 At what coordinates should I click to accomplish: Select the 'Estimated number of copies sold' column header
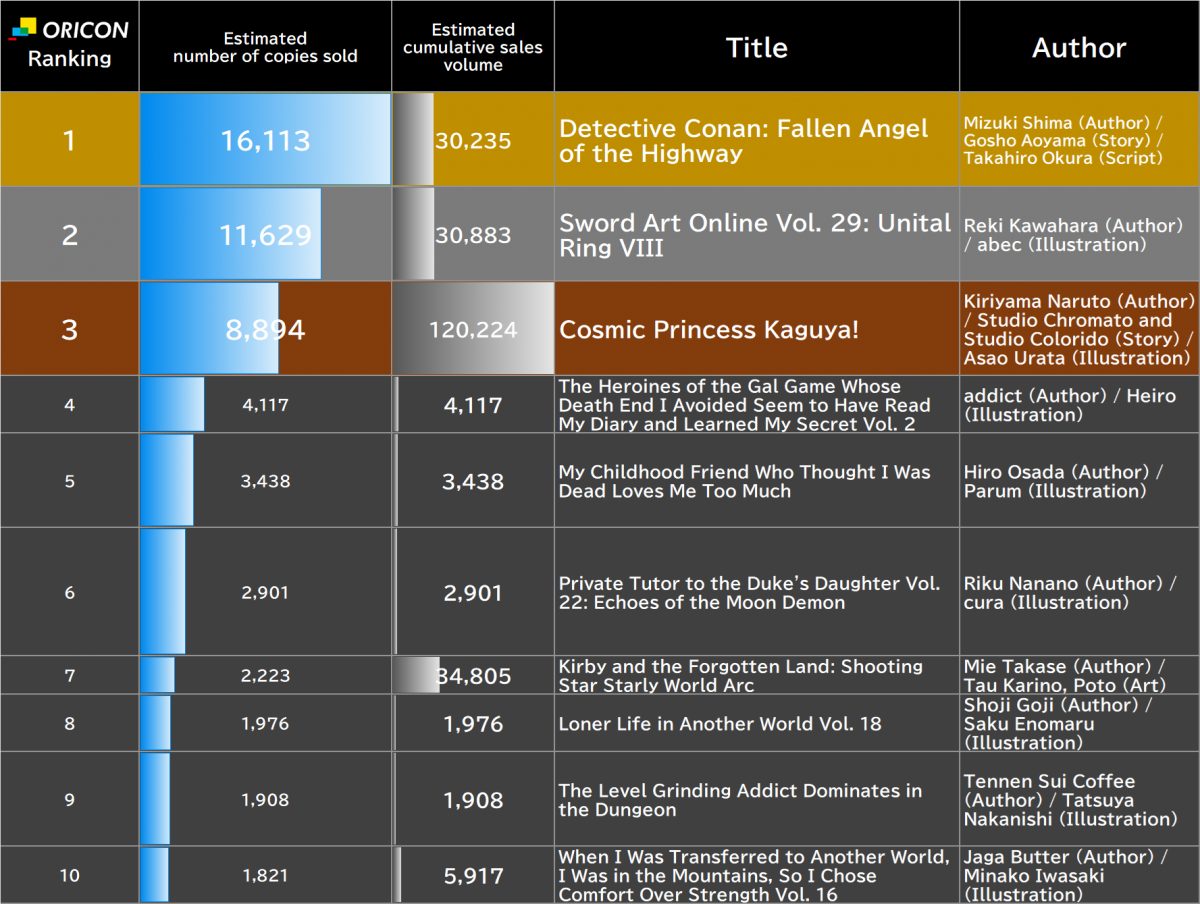tap(265, 47)
